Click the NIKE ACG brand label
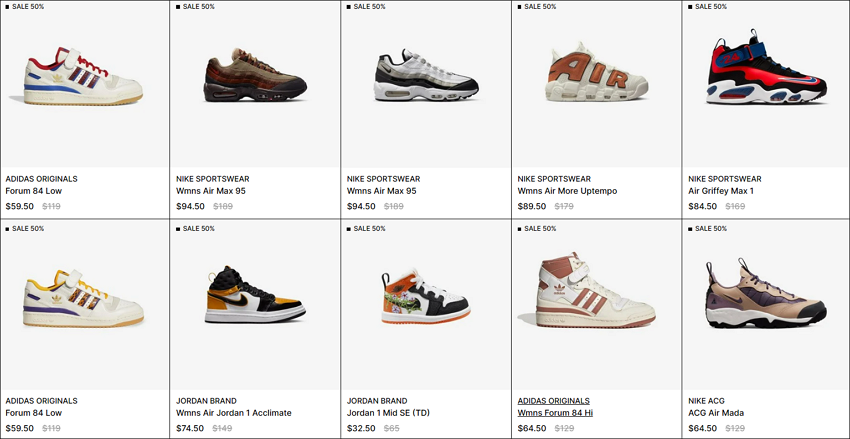The height and width of the screenshot is (439, 850). point(706,401)
